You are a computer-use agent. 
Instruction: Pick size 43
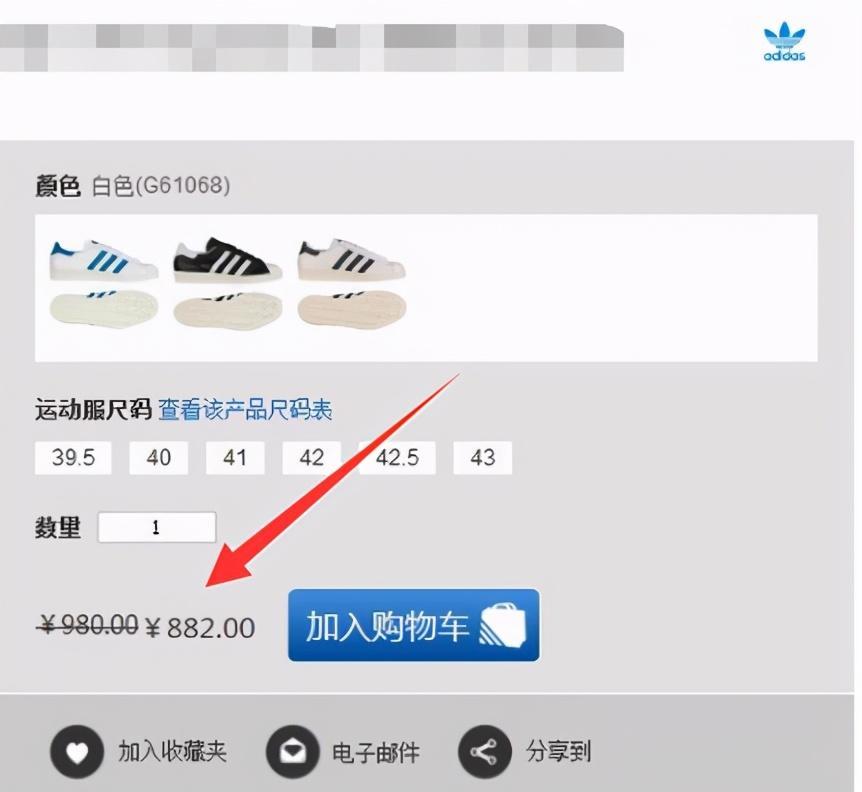coord(482,457)
